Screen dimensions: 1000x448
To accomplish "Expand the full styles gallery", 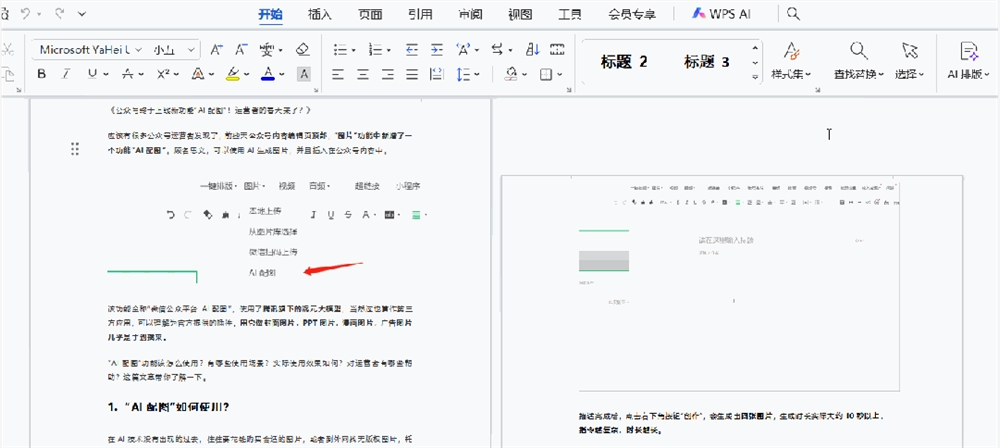I will (x=755, y=77).
